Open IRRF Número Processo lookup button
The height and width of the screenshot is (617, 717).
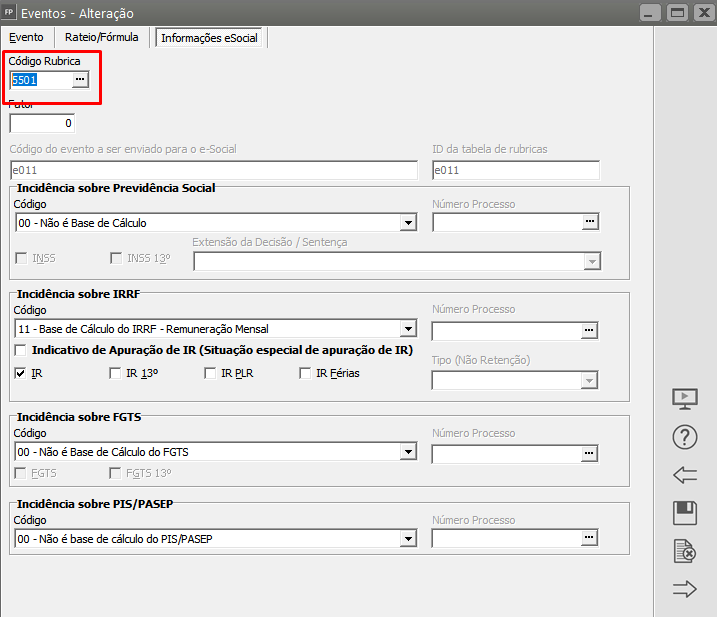(x=589, y=330)
